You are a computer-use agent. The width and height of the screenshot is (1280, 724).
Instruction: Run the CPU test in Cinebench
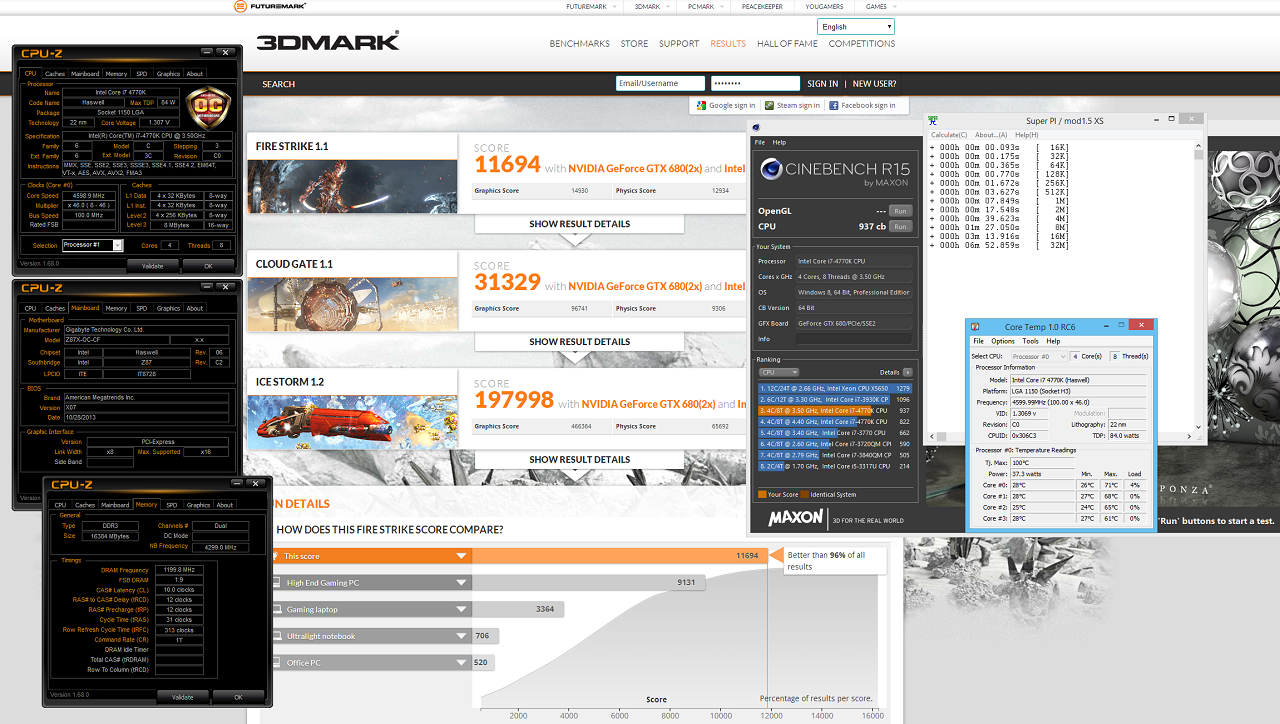(x=900, y=226)
